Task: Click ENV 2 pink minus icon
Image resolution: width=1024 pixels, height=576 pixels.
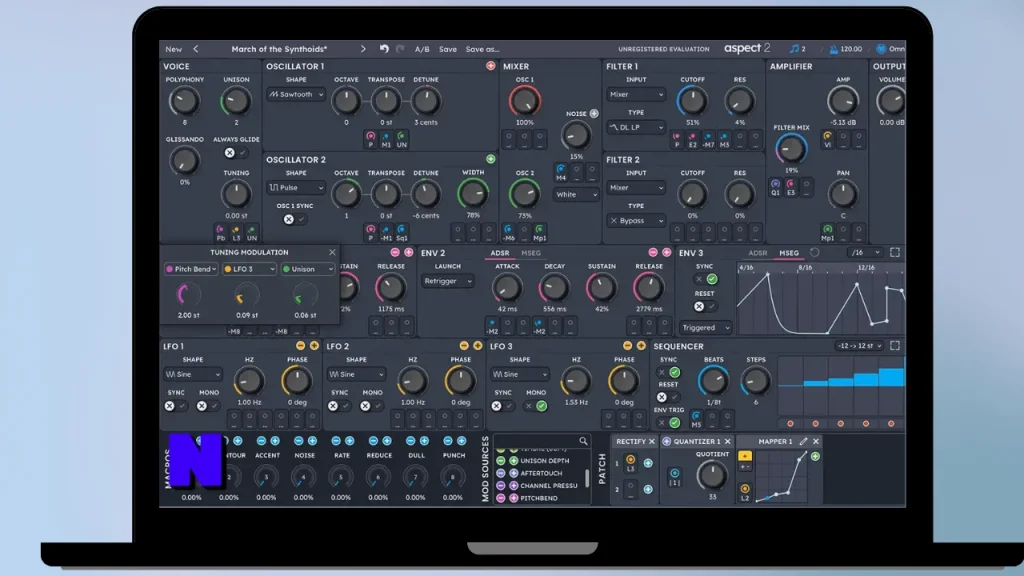Action: 652,253
